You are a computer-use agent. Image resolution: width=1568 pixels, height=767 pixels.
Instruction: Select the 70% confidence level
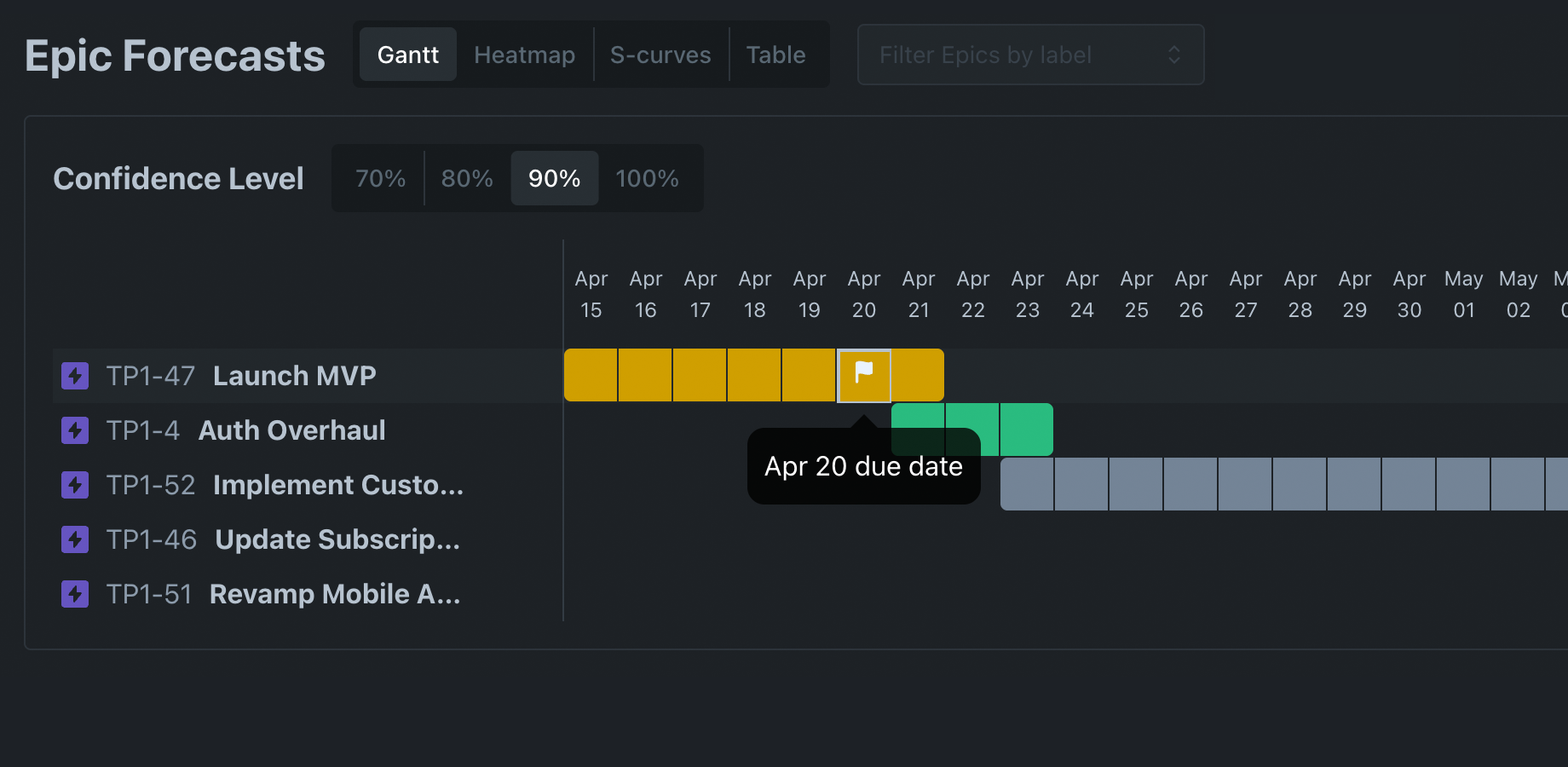[379, 178]
